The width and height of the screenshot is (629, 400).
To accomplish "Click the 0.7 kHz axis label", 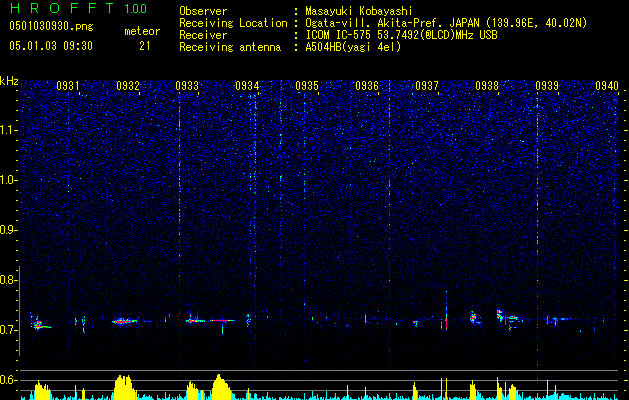I will point(9,330).
